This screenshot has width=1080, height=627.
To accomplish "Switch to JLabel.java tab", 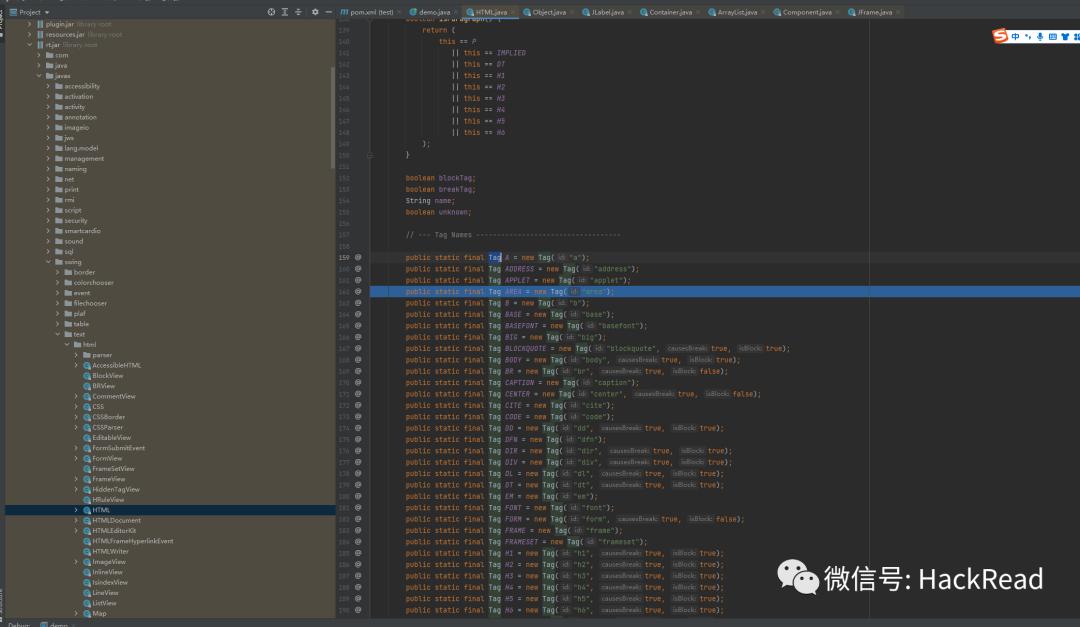I will tap(607, 12).
